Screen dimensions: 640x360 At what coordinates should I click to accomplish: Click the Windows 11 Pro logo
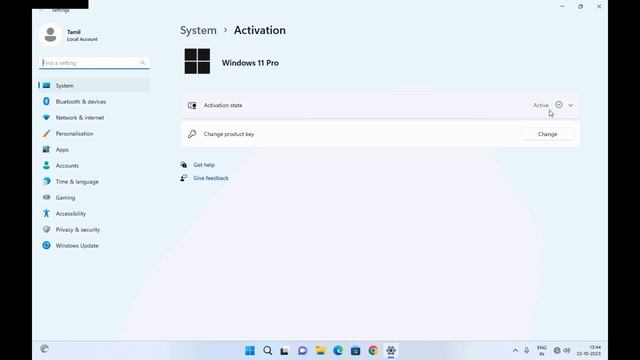(x=197, y=61)
